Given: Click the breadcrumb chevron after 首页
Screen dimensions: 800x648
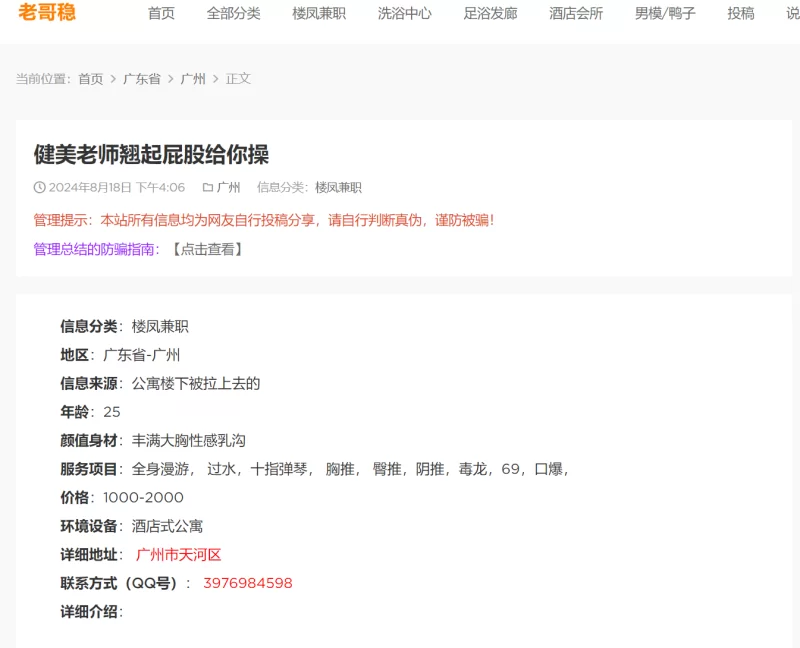Looking at the screenshot, I should [113, 79].
